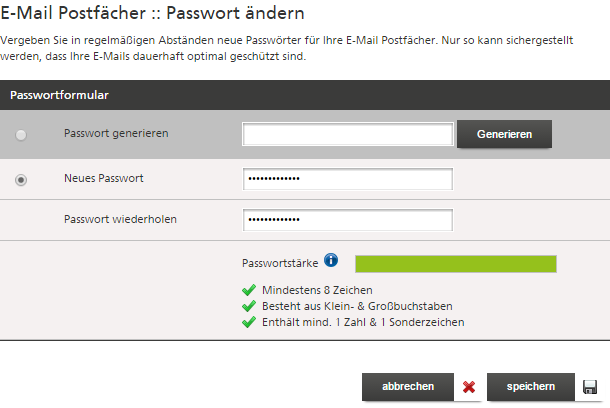610x408 pixels.
Task: Click green checkmark for Mindestens 8 Zeichen
Action: (x=249, y=290)
